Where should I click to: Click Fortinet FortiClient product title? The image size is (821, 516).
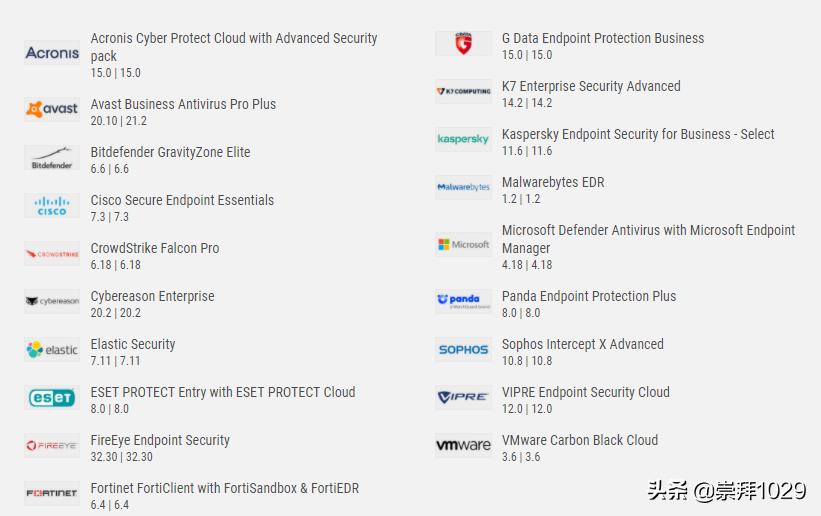225,488
